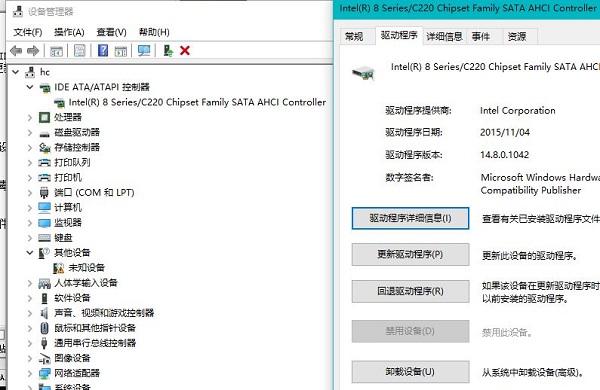Click the Intel Corporation provider text
The width and height of the screenshot is (600, 390).
point(518,111)
